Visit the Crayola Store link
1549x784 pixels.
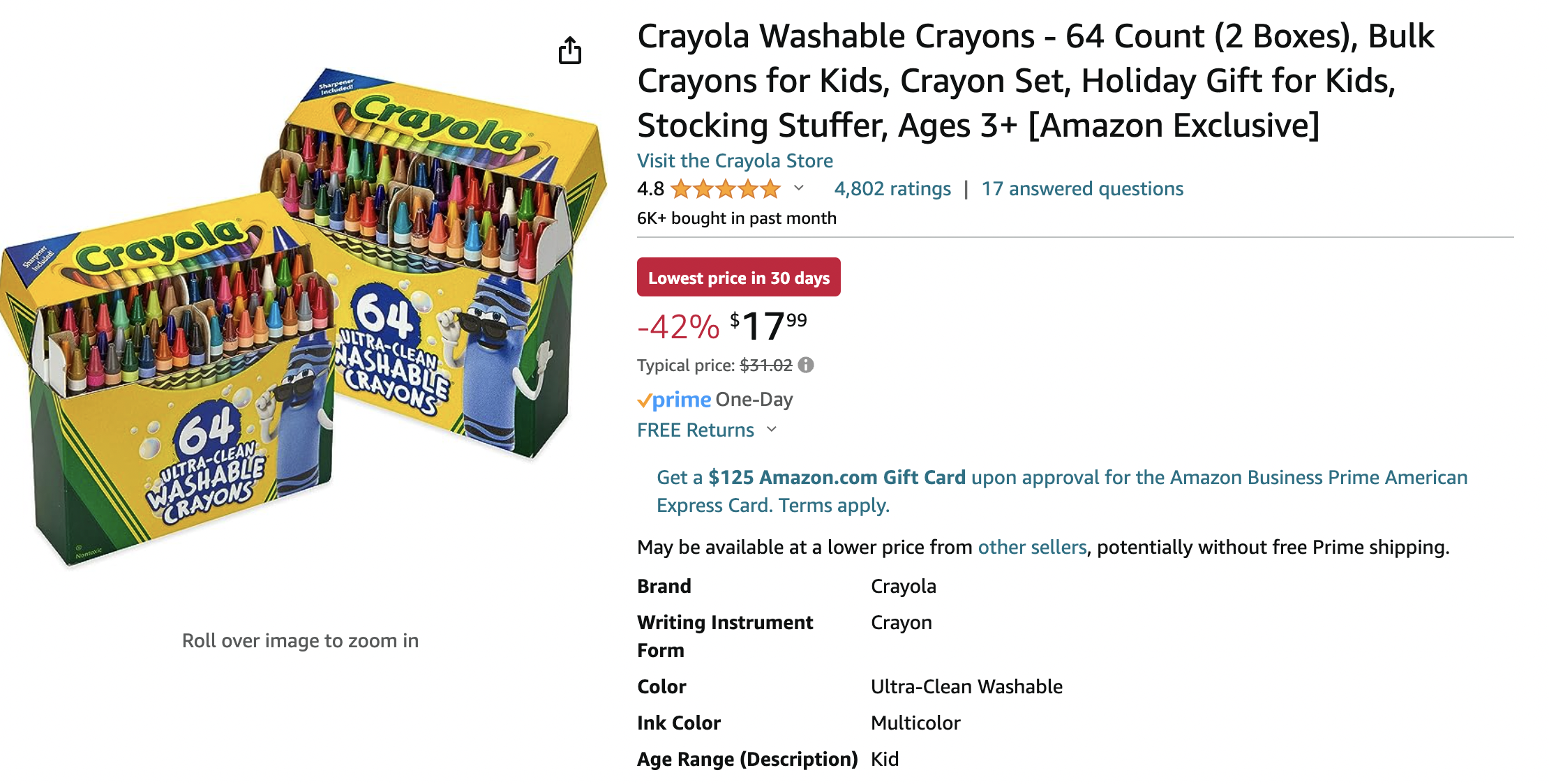click(x=735, y=160)
